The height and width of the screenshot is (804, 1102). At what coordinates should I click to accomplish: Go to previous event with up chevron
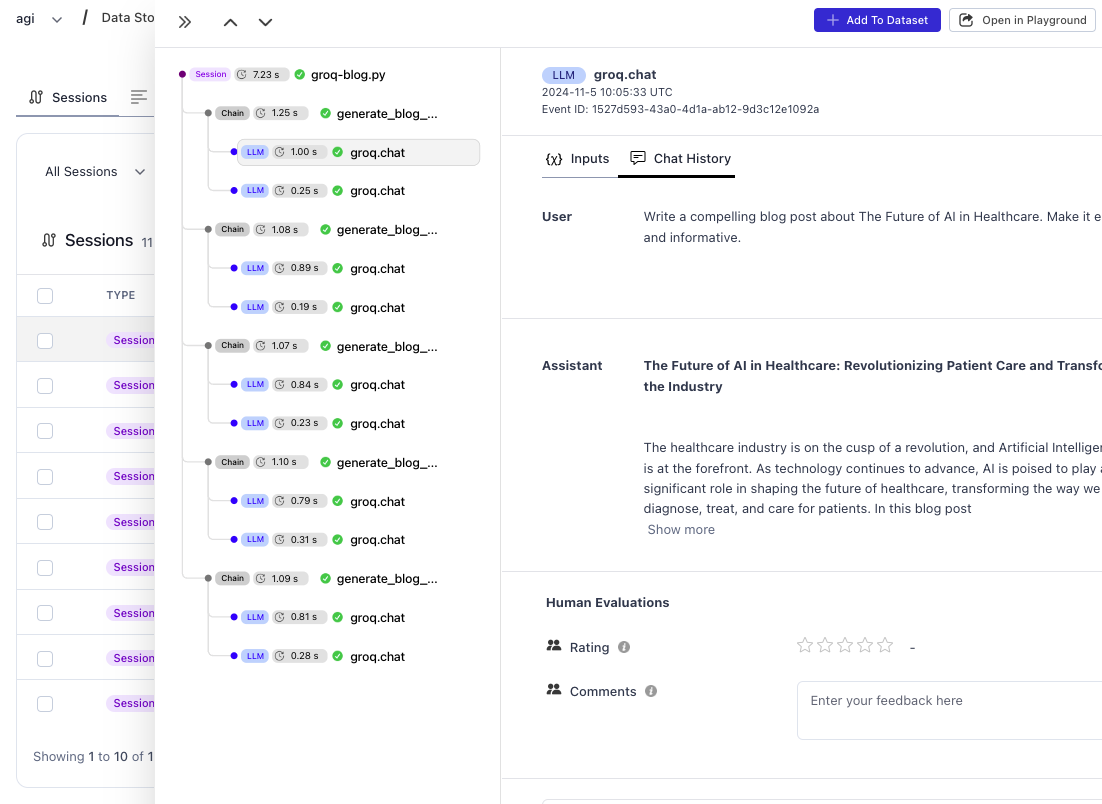tap(231, 22)
